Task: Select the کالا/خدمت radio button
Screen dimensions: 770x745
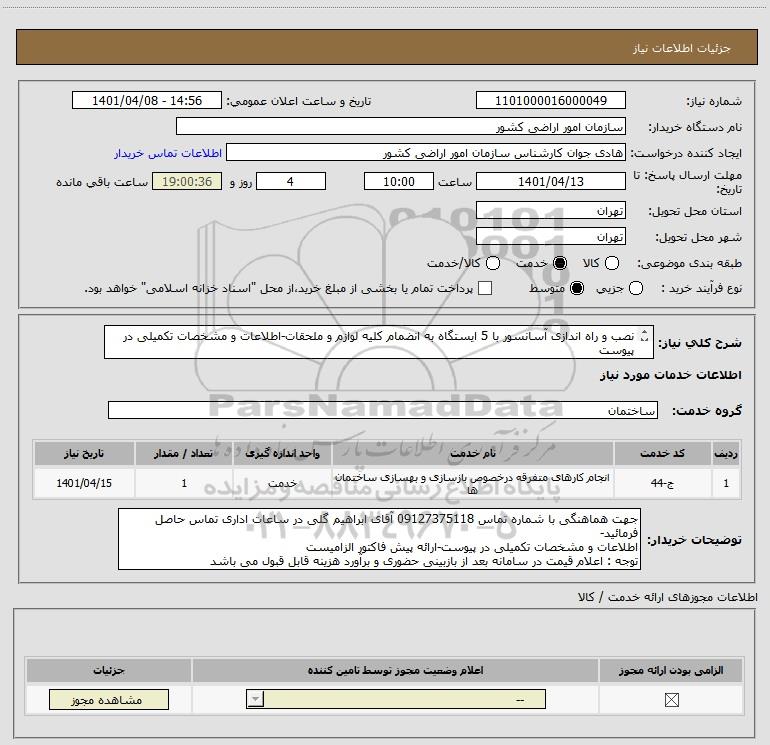Action: pos(493,263)
